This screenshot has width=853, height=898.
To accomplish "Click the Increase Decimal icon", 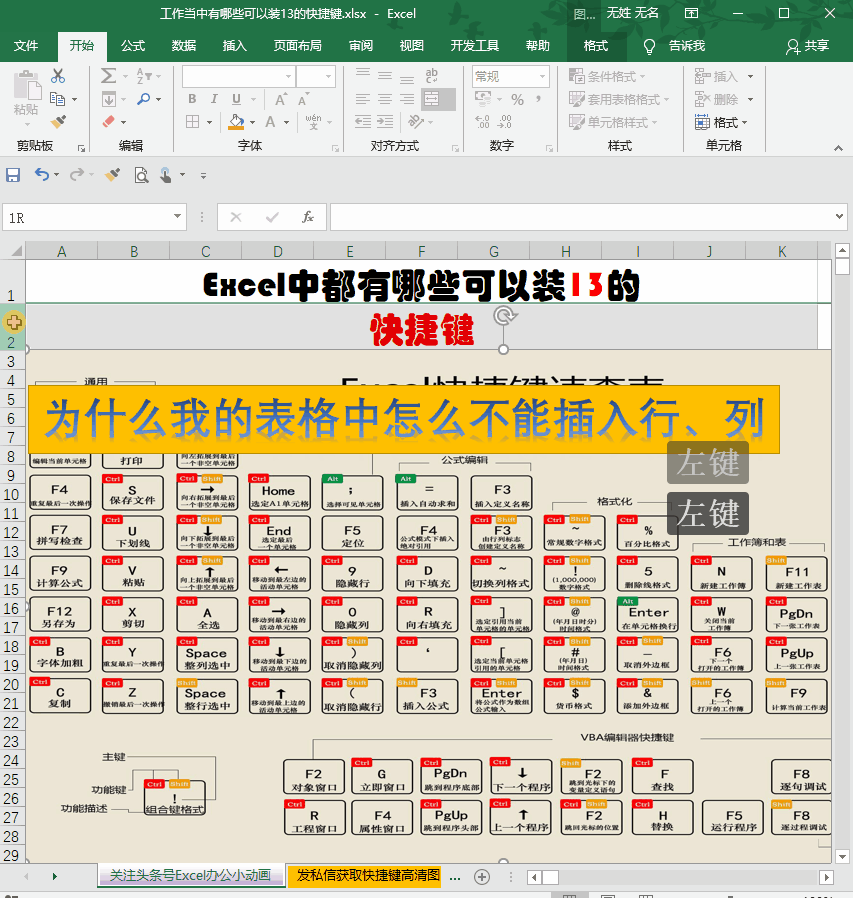I will 482,122.
